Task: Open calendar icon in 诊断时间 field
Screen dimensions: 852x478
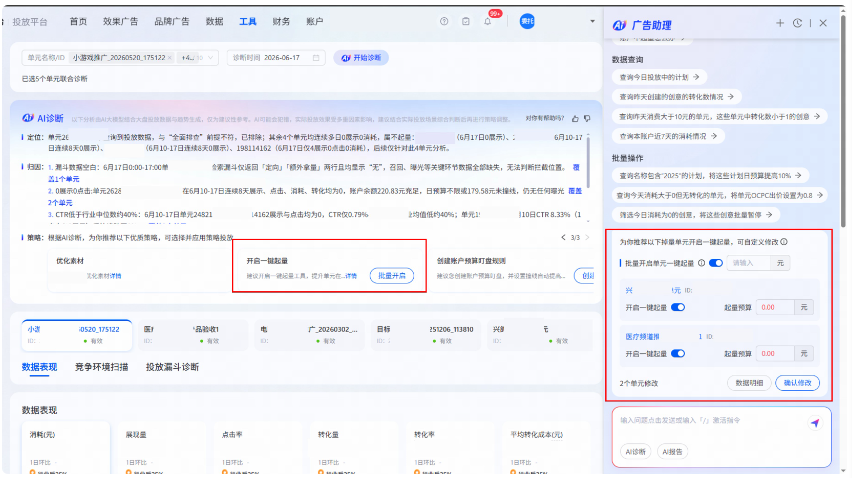Action: 316,58
